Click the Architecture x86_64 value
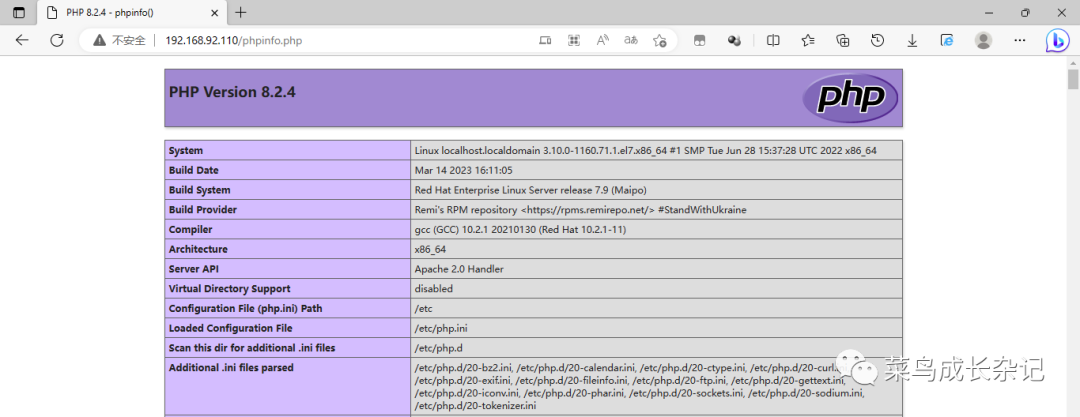Viewport: 1080px width, 417px height. pos(431,250)
